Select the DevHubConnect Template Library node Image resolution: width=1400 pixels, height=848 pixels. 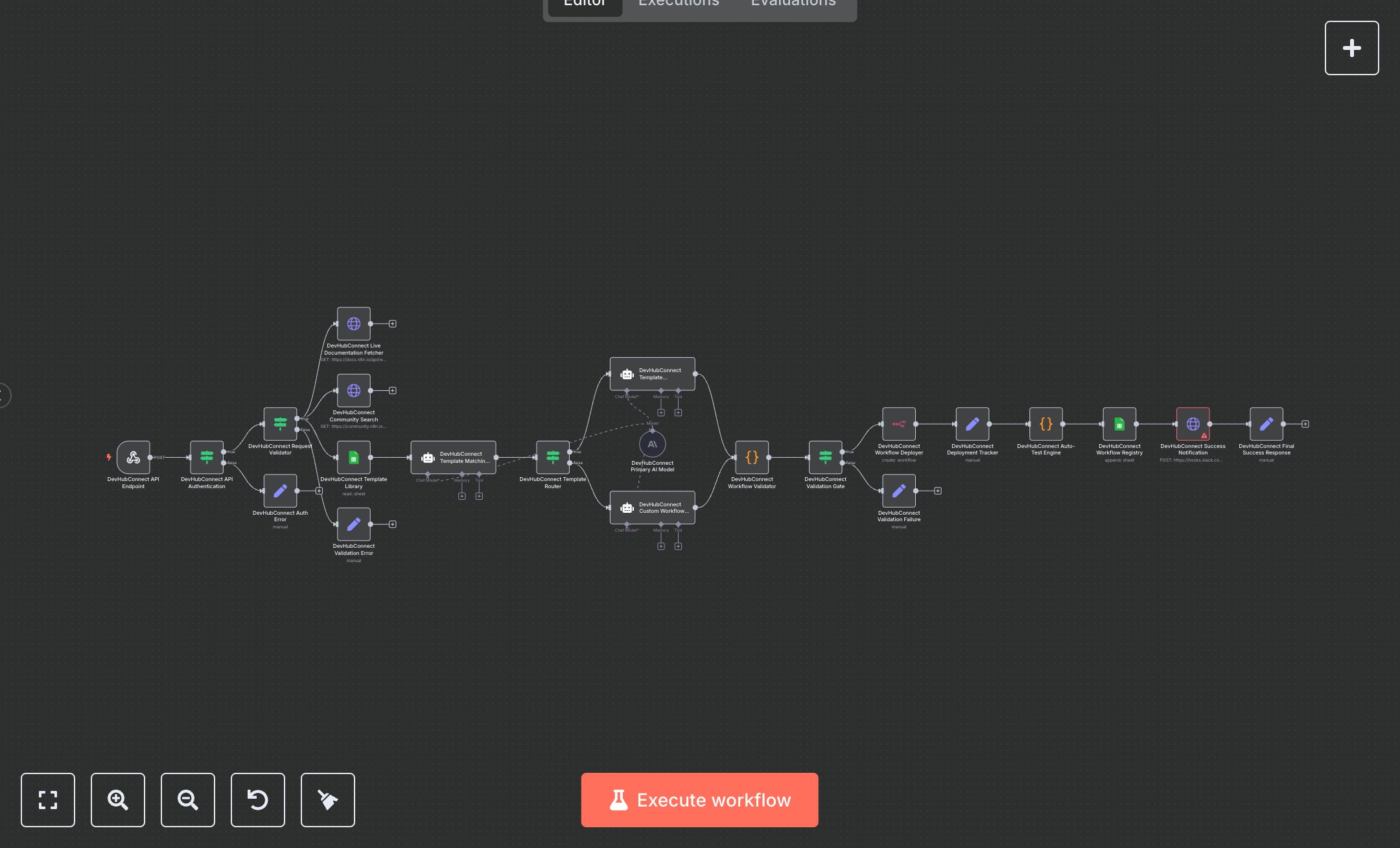[x=354, y=458]
